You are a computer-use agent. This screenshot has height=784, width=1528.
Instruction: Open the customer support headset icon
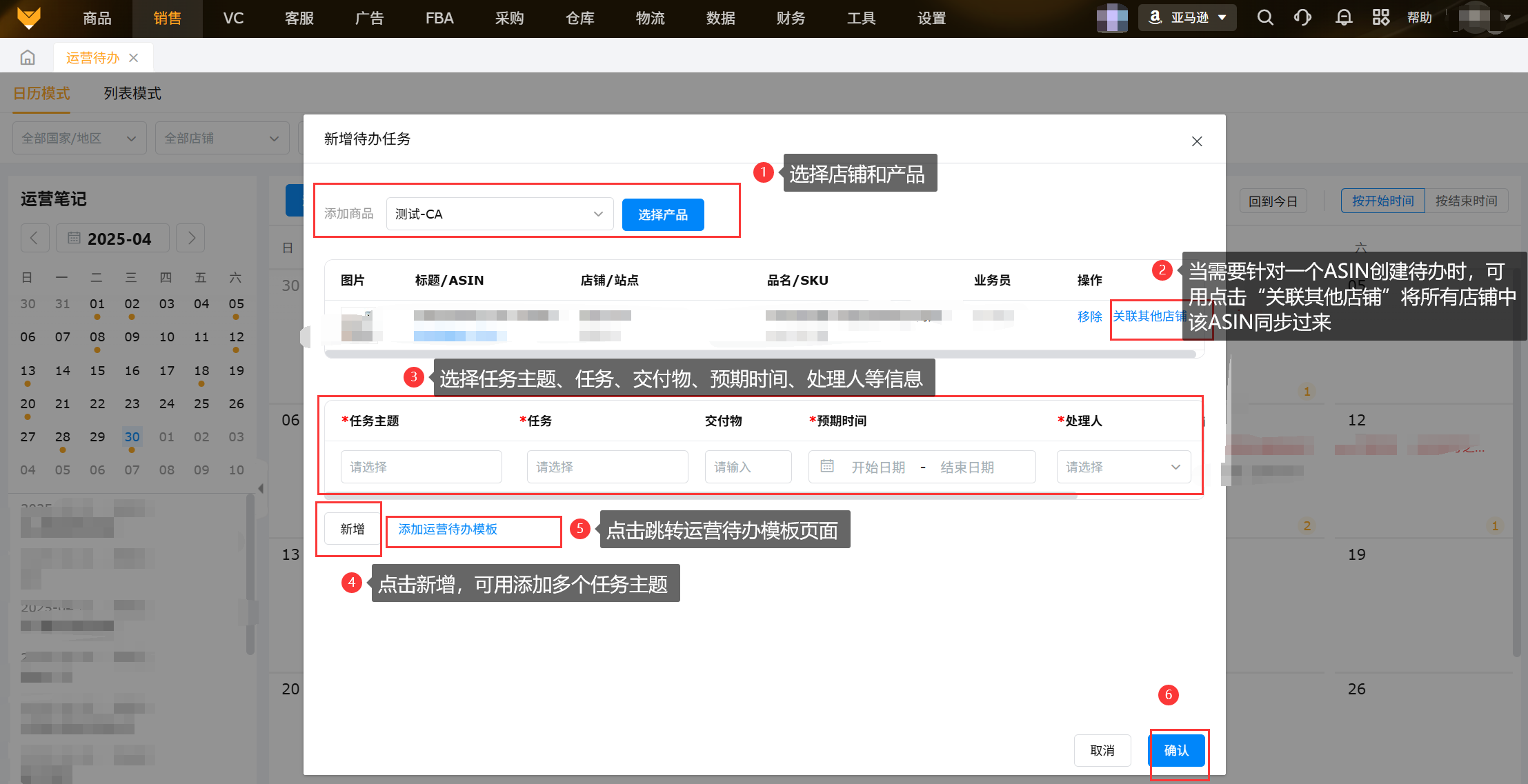click(x=1302, y=18)
